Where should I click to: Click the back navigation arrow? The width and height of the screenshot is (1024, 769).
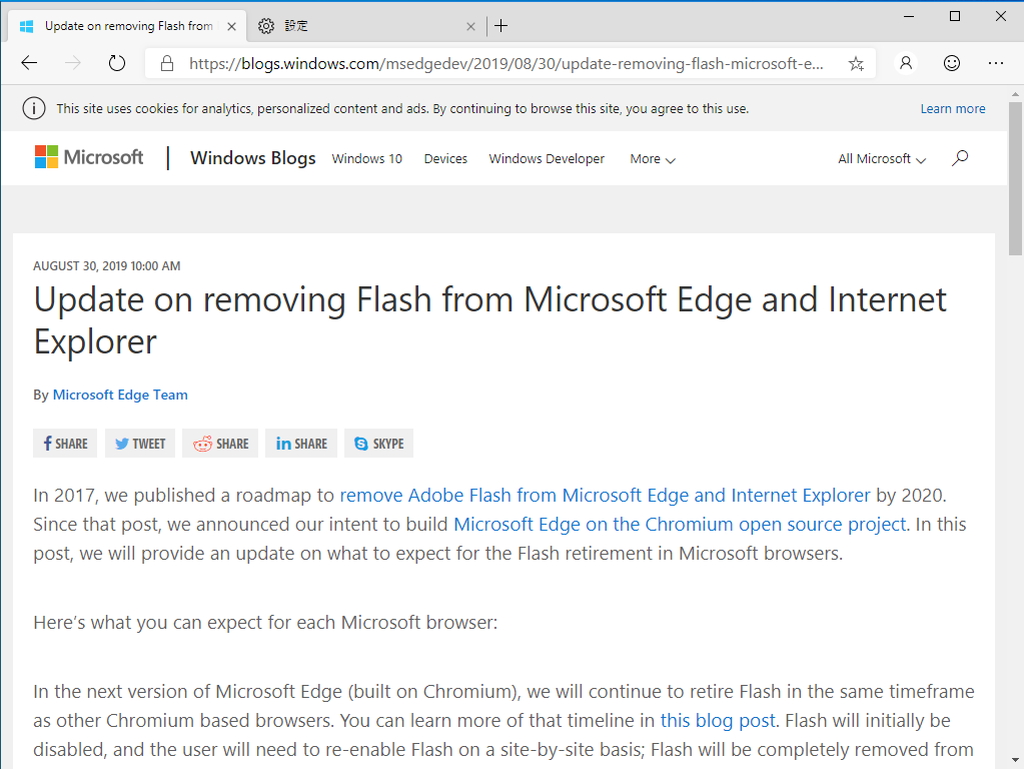click(28, 62)
